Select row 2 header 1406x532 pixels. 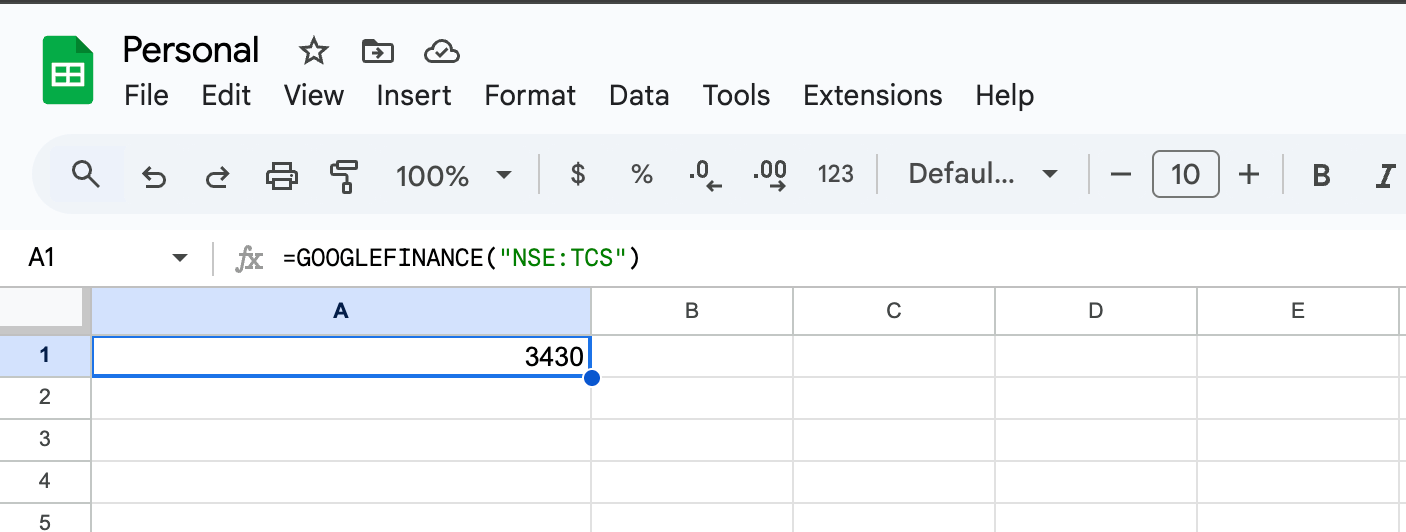click(x=45, y=397)
